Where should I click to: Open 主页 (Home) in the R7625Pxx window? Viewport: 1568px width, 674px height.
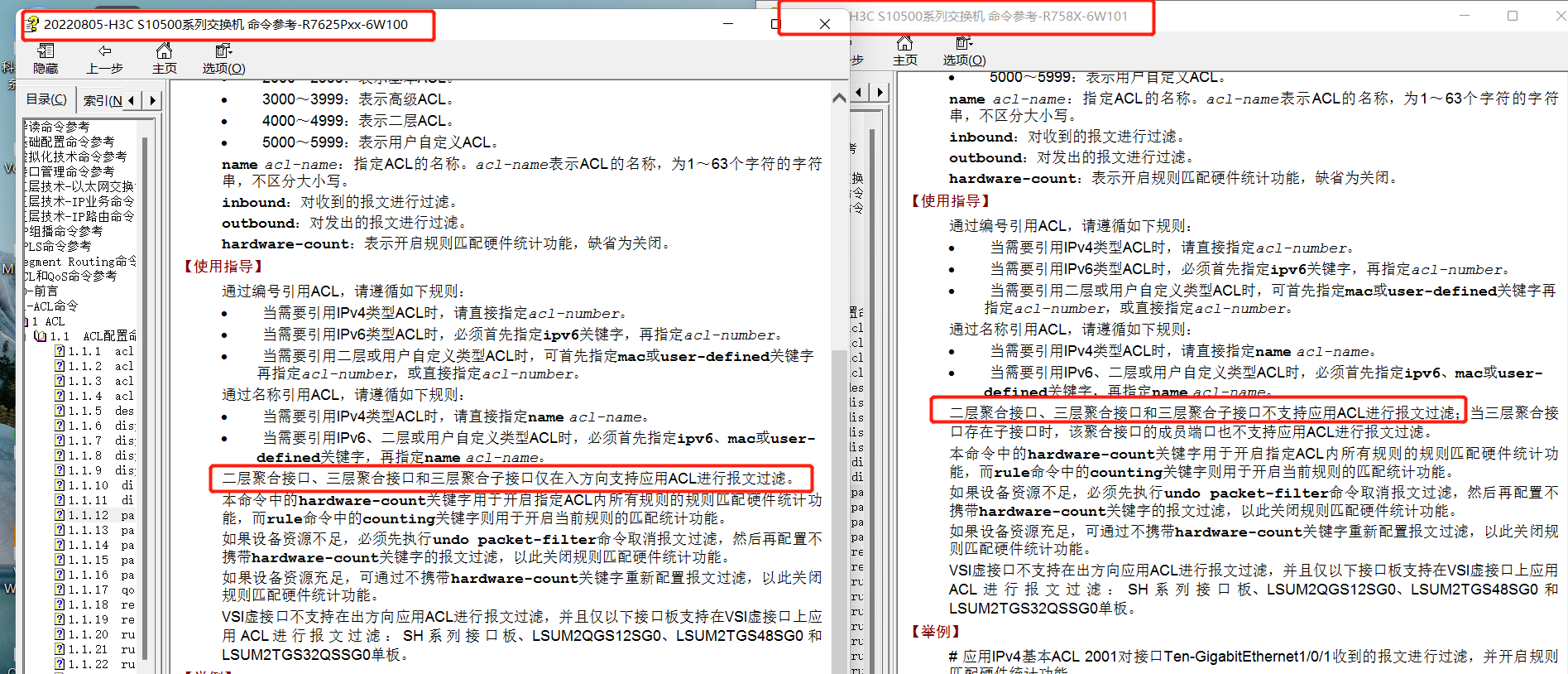tap(164, 59)
